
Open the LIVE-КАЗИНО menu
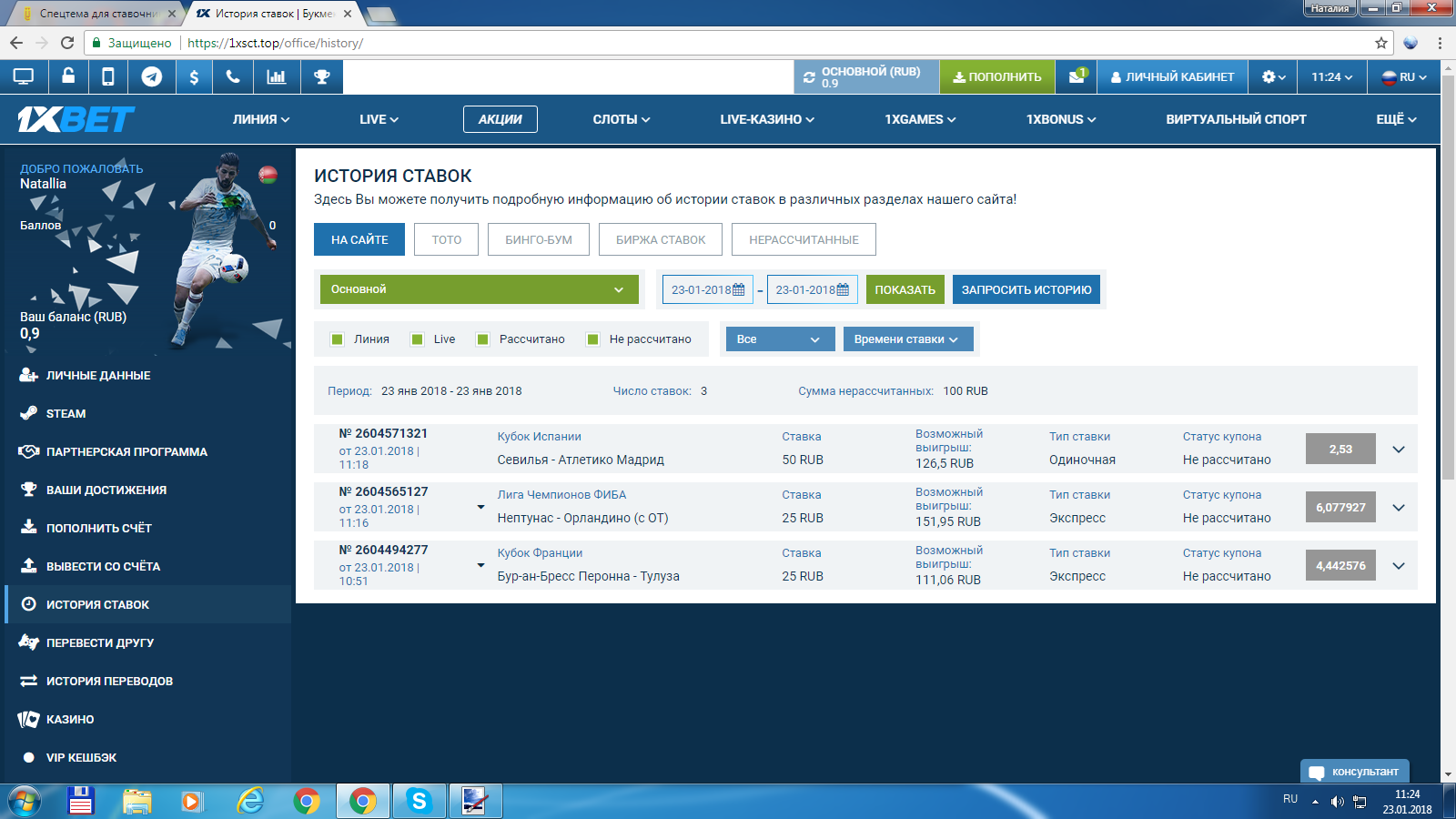[x=767, y=119]
